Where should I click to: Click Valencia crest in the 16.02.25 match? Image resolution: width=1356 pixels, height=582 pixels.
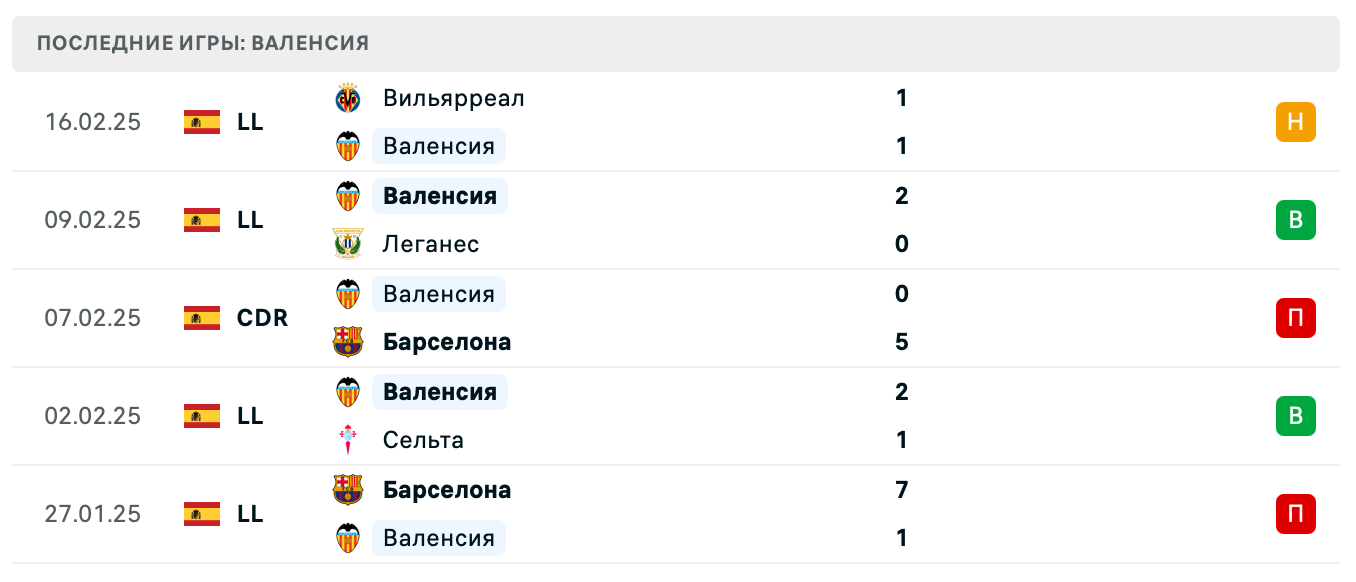pos(348,146)
